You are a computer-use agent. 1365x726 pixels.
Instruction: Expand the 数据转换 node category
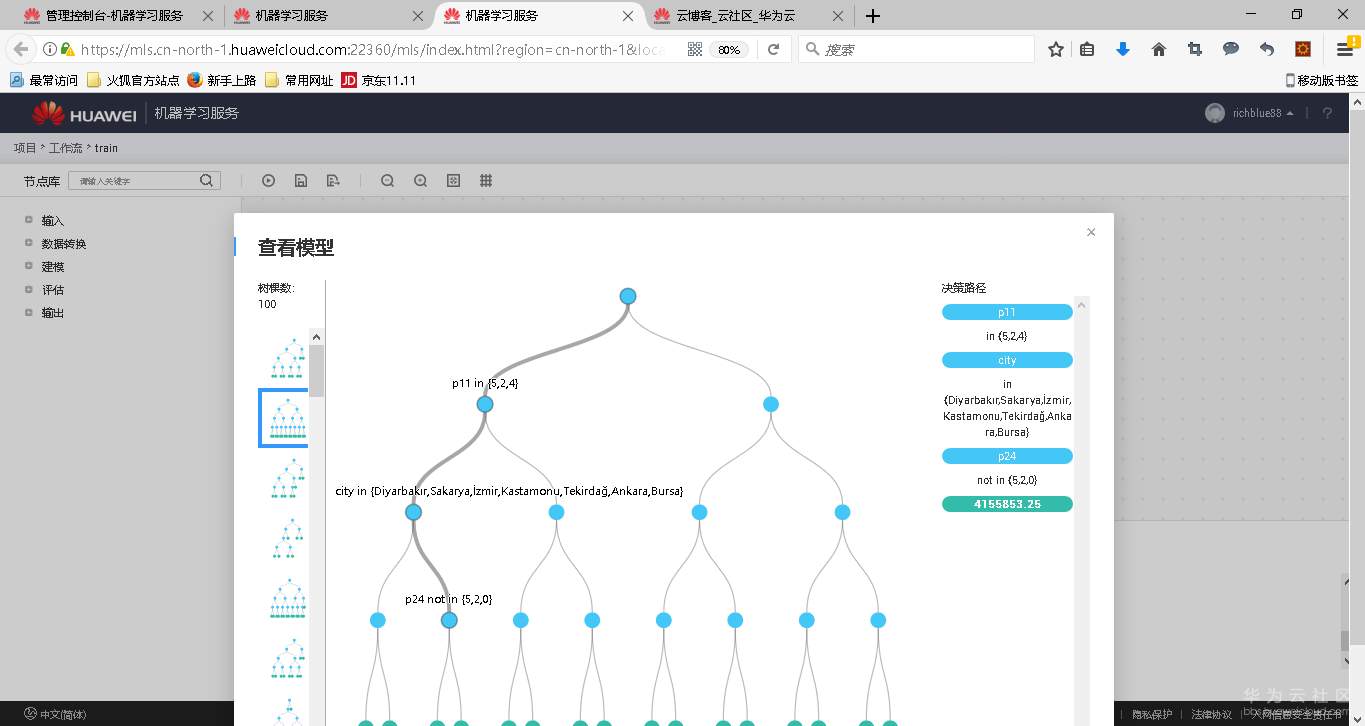[x=29, y=243]
